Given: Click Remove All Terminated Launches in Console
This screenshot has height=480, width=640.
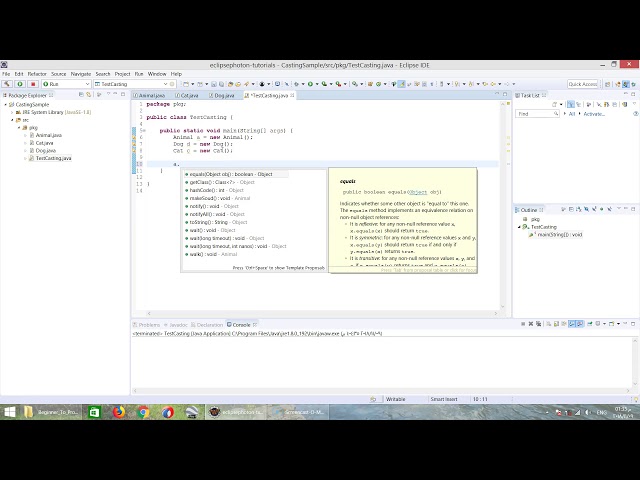Looking at the screenshot, I should coord(539,324).
